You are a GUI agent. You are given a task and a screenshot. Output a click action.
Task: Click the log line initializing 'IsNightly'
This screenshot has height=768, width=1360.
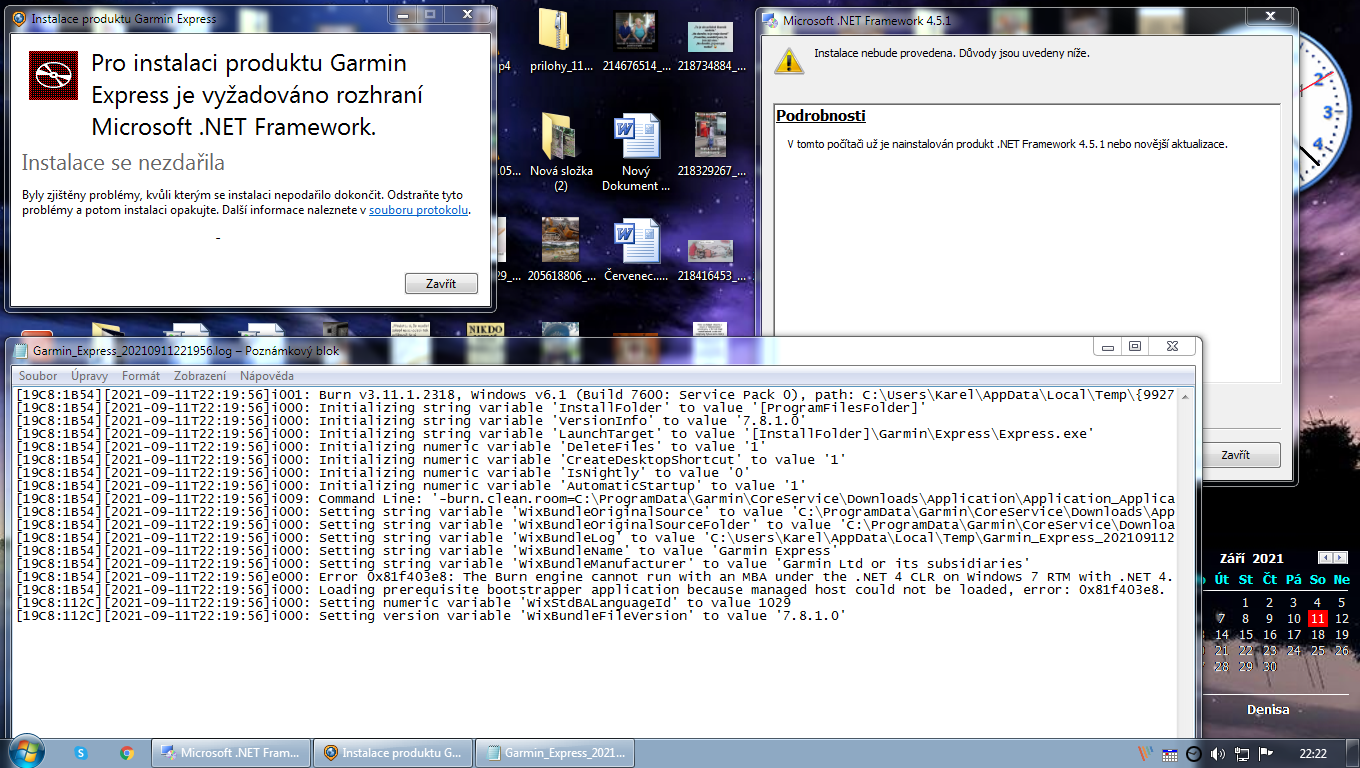coord(384,473)
